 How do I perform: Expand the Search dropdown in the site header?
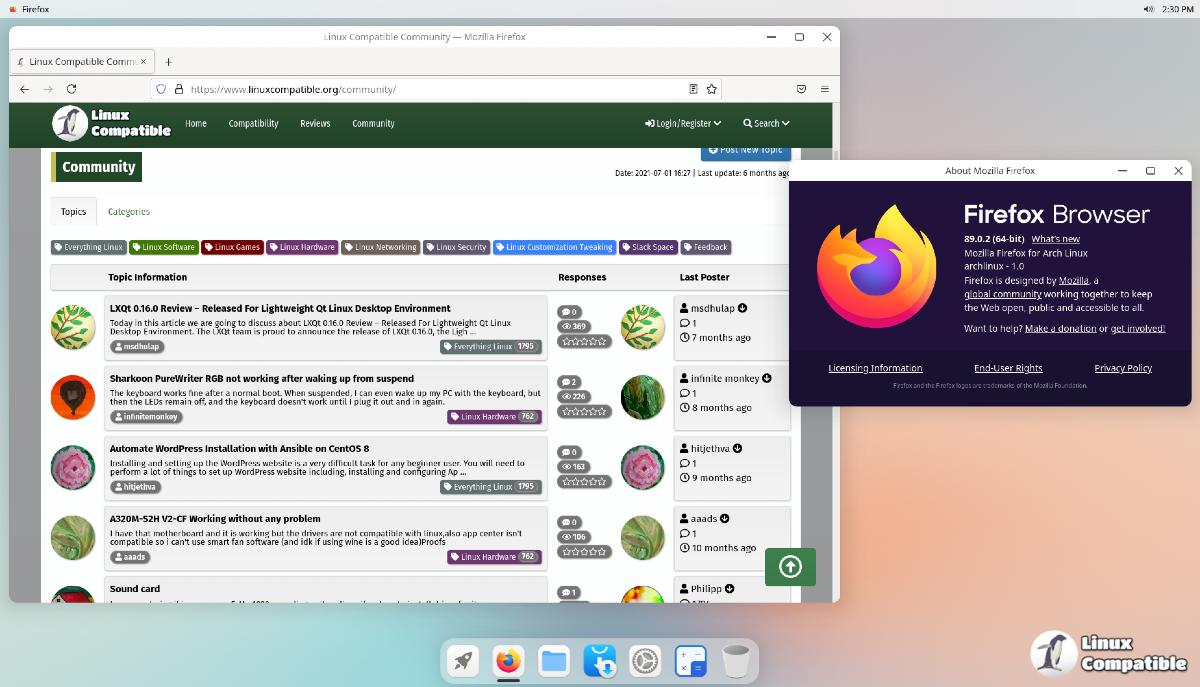pos(766,124)
